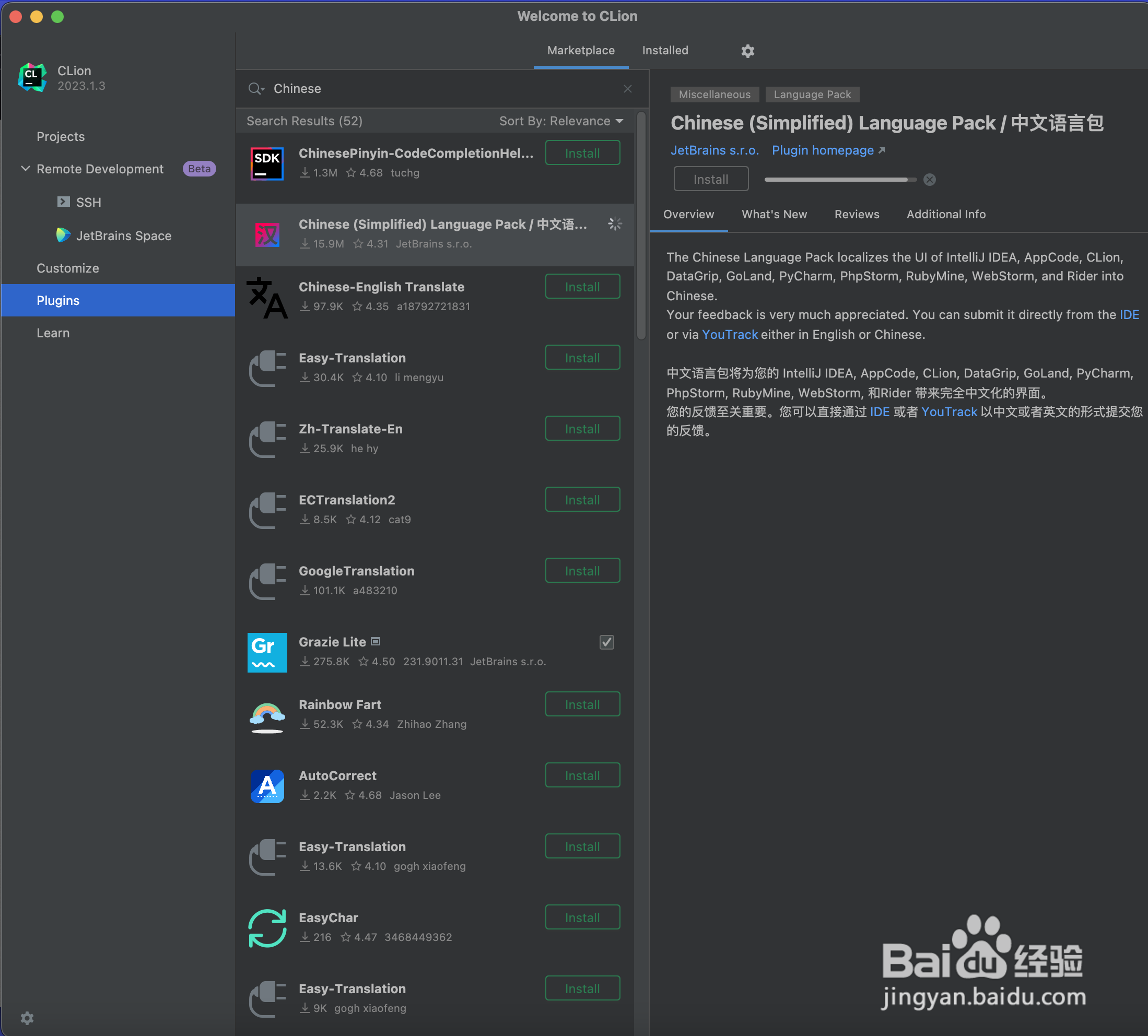Click the detail pane Install button
The width and height of the screenshot is (1148, 1036).
[711, 179]
